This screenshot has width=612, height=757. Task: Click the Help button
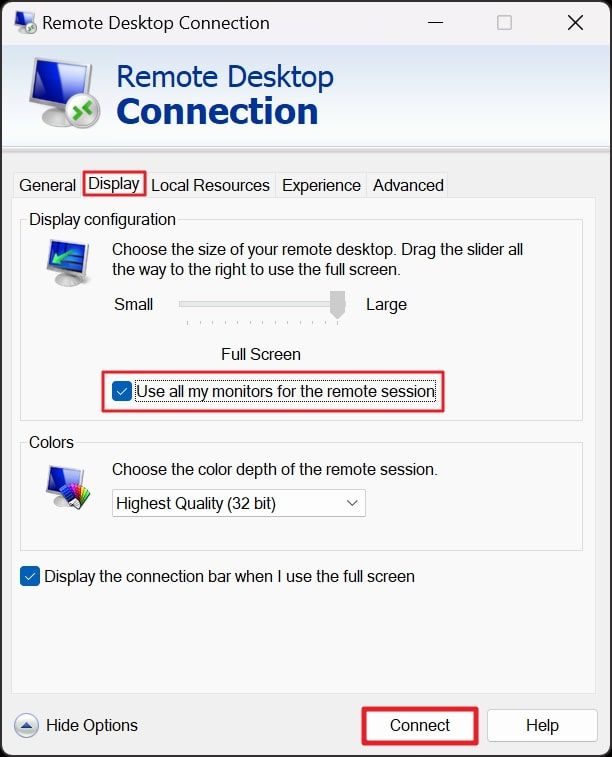542,725
